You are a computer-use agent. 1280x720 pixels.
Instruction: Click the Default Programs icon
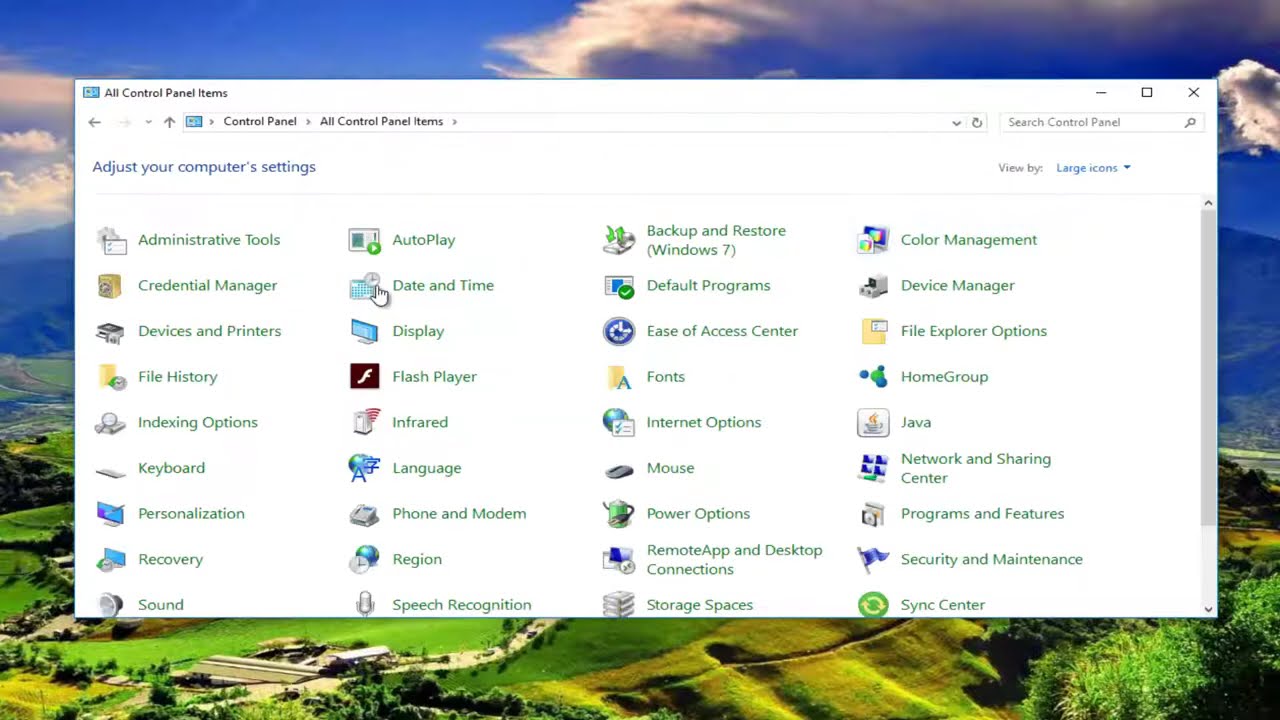tap(619, 286)
